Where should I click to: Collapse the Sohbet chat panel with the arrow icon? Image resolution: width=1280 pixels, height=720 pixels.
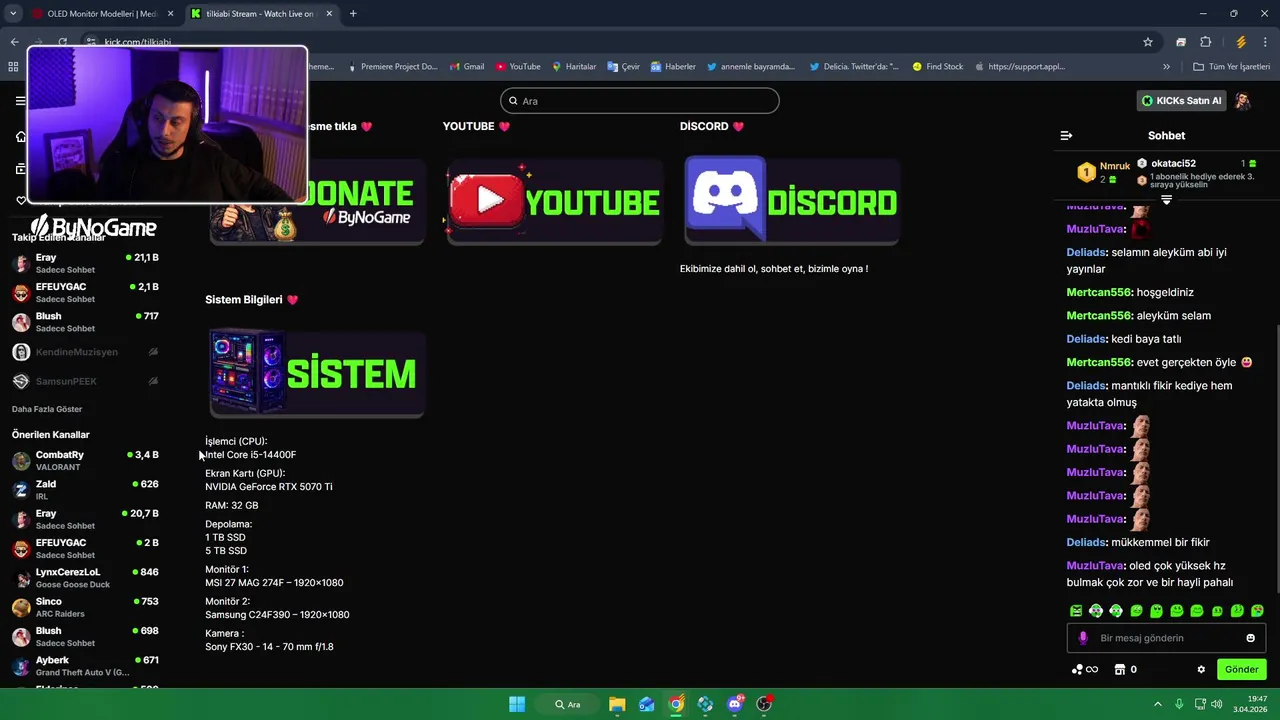pos(1066,135)
